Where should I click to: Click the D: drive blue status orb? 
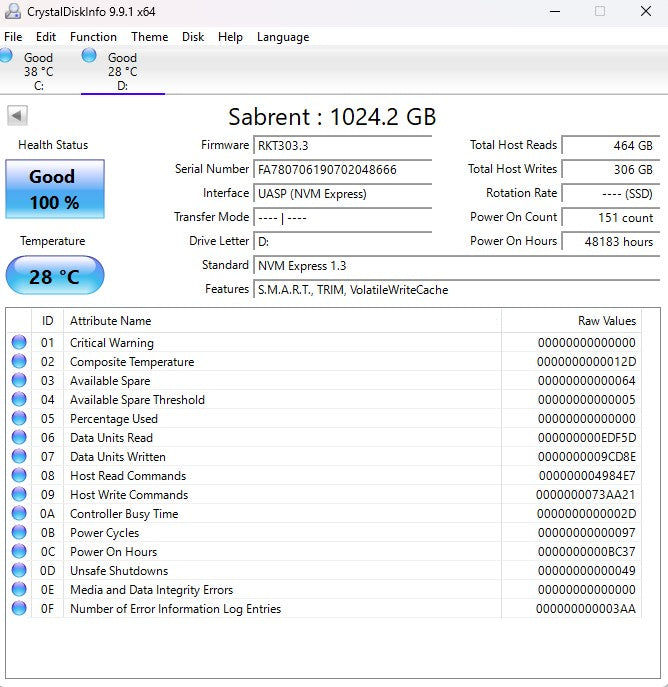[89, 56]
